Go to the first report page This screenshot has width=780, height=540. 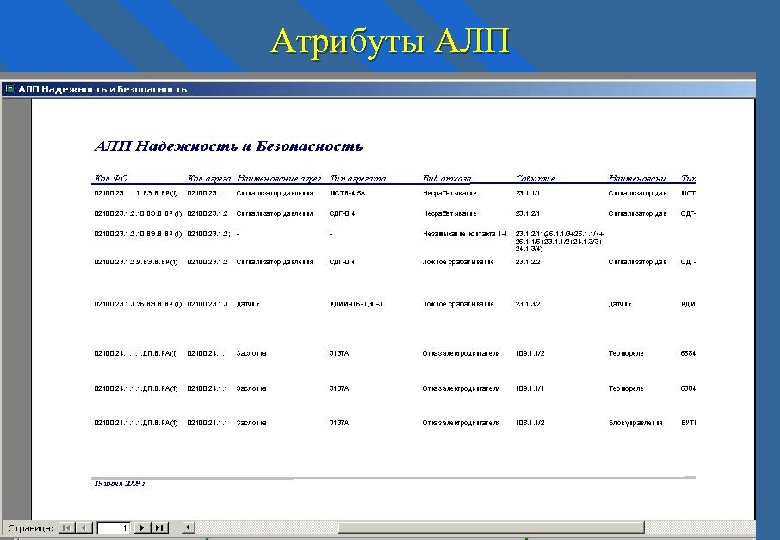click(67, 528)
